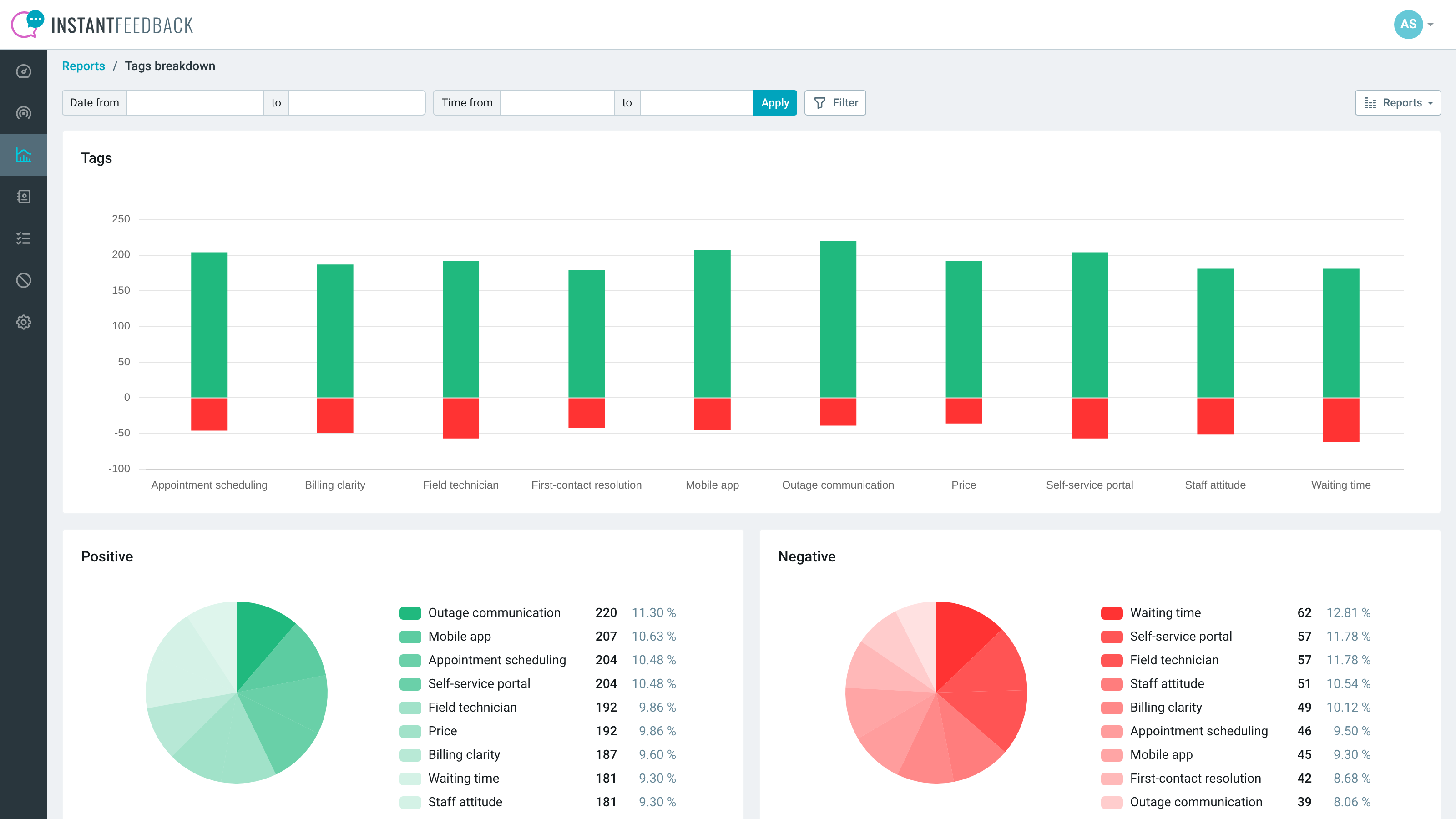Open the blocked circle sidebar icon
The image size is (1456, 819).
point(23,280)
